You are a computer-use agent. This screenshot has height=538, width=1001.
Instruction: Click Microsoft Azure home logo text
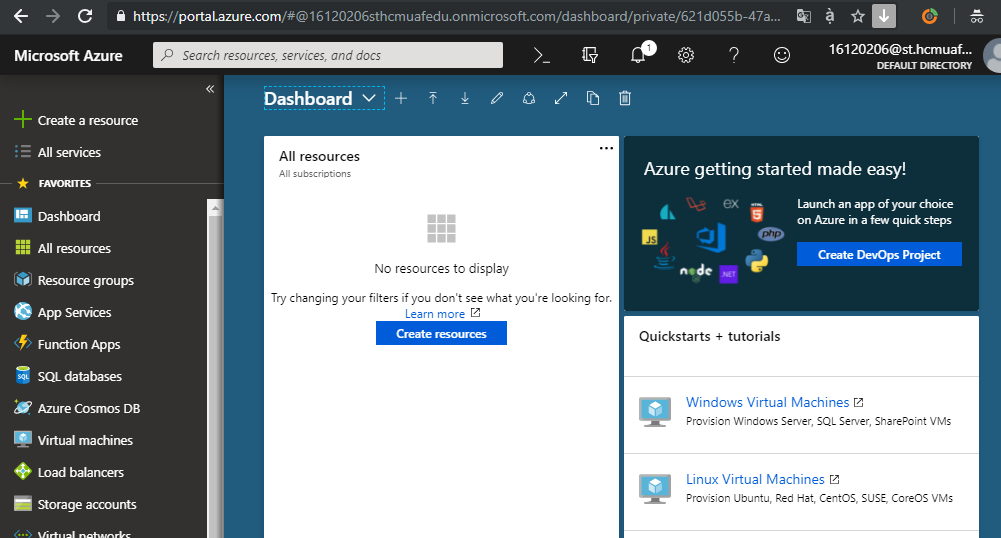pos(68,56)
